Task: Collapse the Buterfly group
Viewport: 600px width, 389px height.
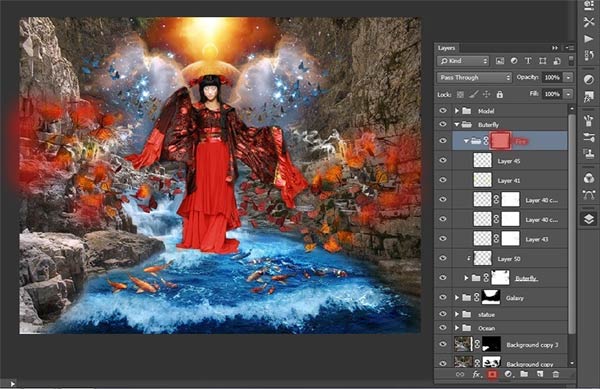Action: [x=457, y=125]
